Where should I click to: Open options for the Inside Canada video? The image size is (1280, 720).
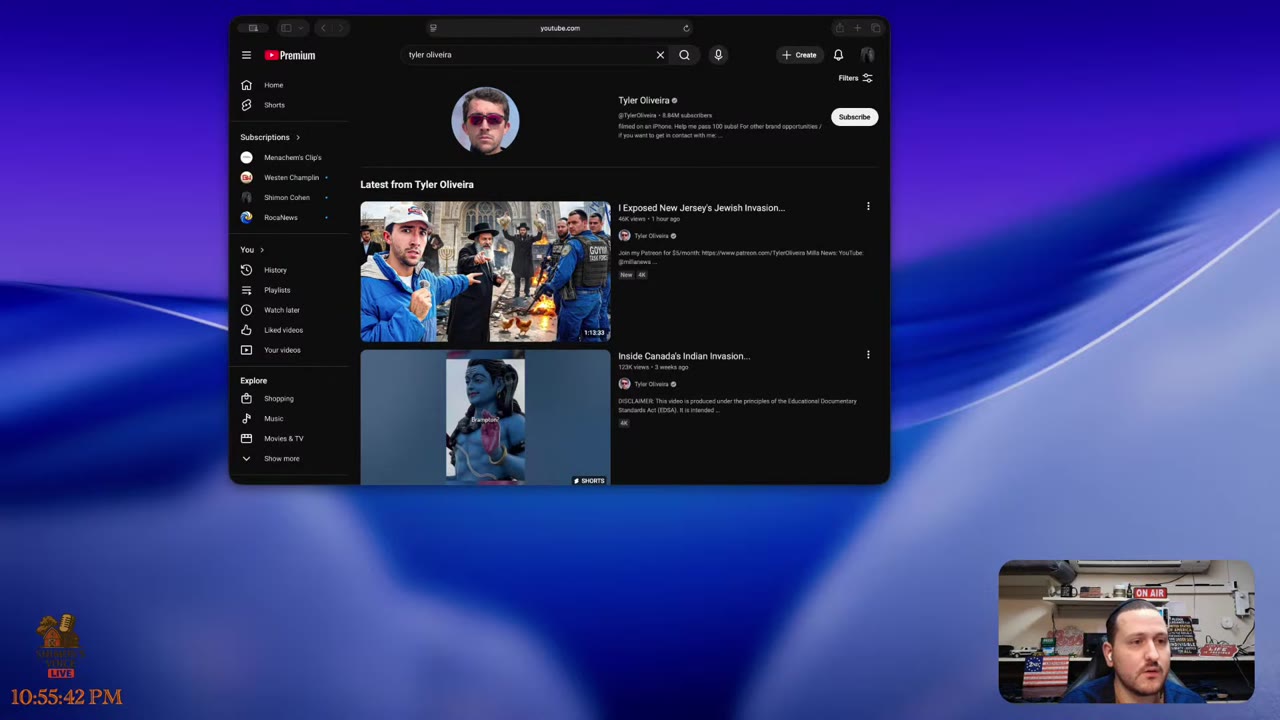[868, 355]
